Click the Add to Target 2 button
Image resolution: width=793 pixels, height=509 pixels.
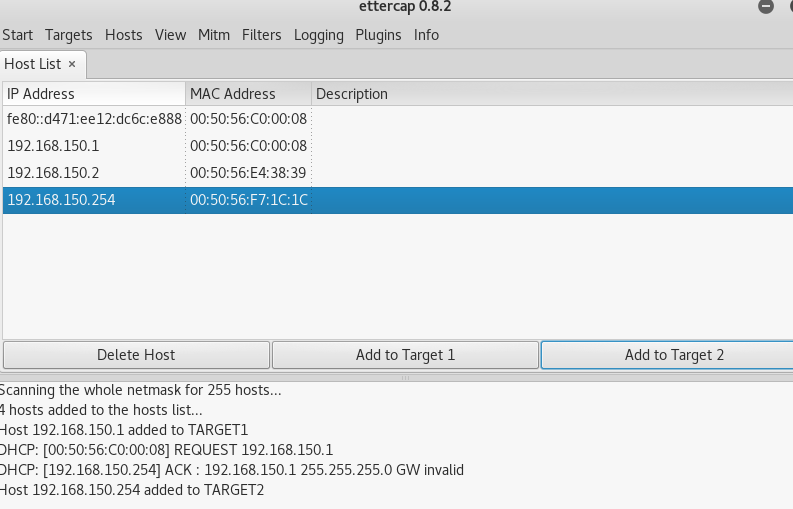click(666, 355)
